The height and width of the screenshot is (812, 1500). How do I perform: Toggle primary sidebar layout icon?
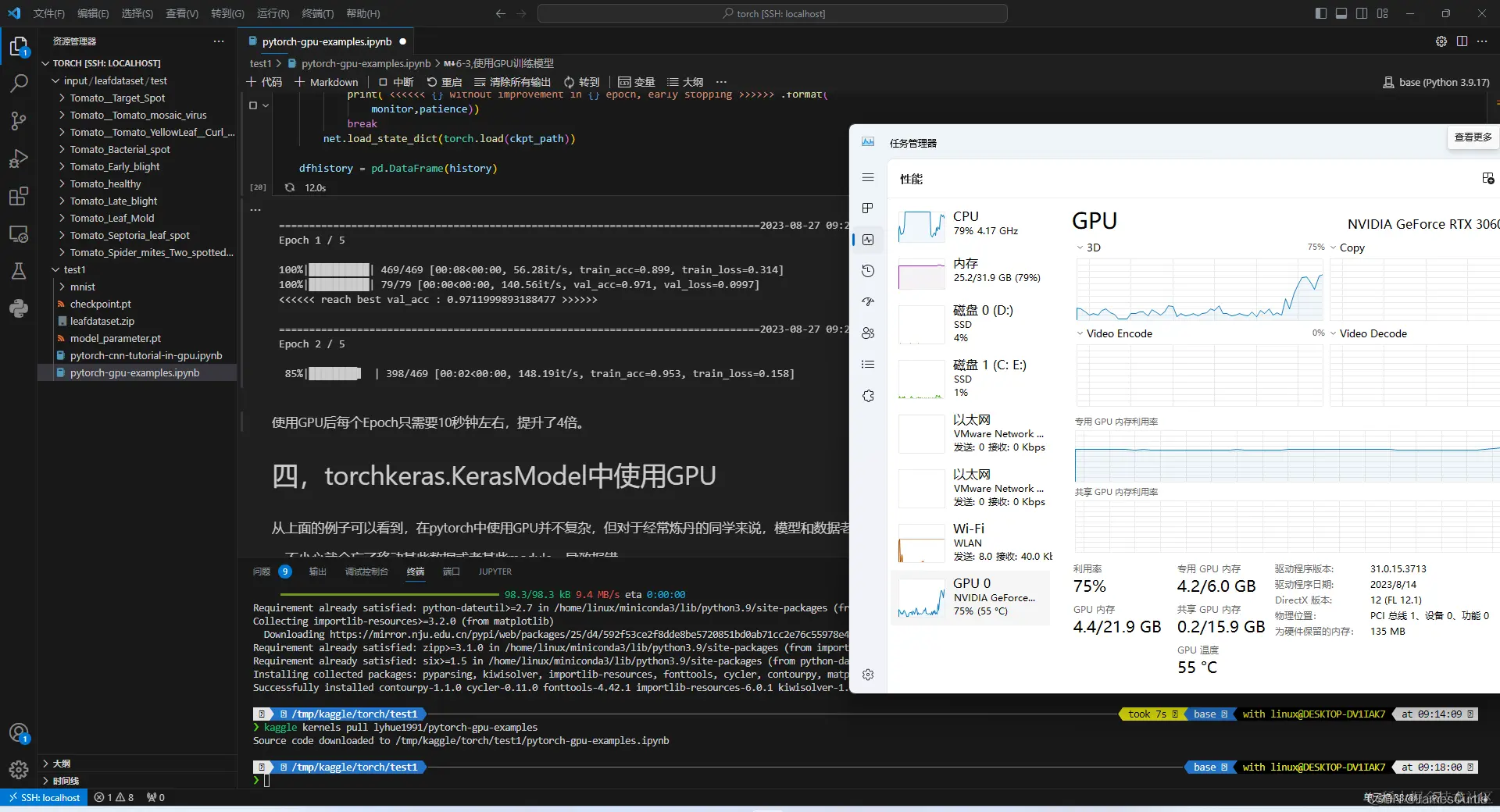point(1321,13)
